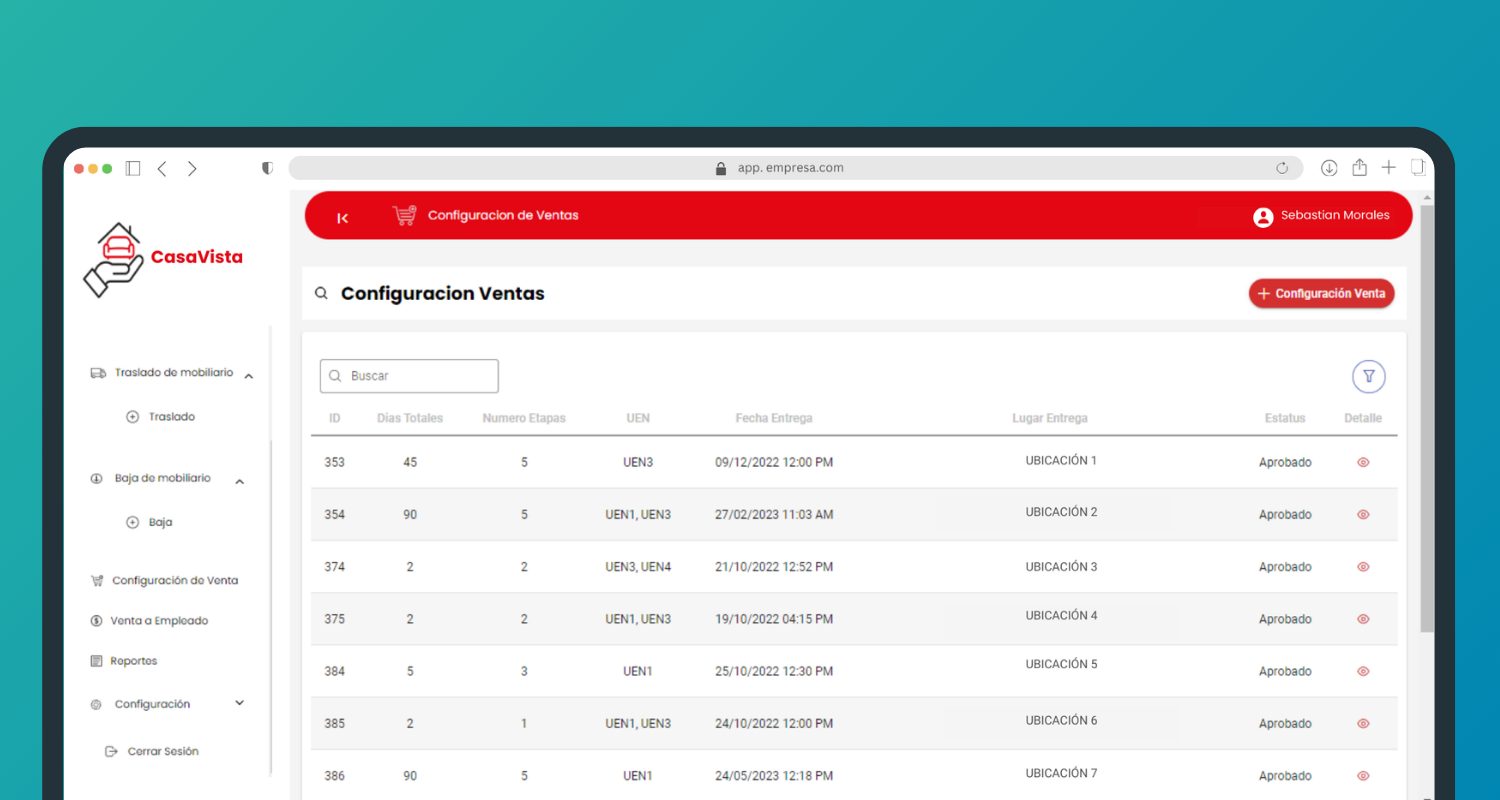
Task: Show details for row ID 374
Action: 1363,567
